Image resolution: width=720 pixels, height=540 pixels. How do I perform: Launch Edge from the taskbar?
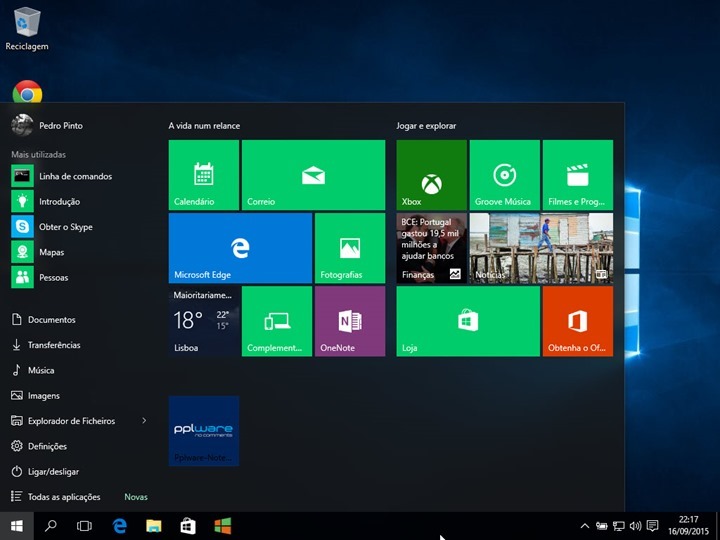[119, 526]
